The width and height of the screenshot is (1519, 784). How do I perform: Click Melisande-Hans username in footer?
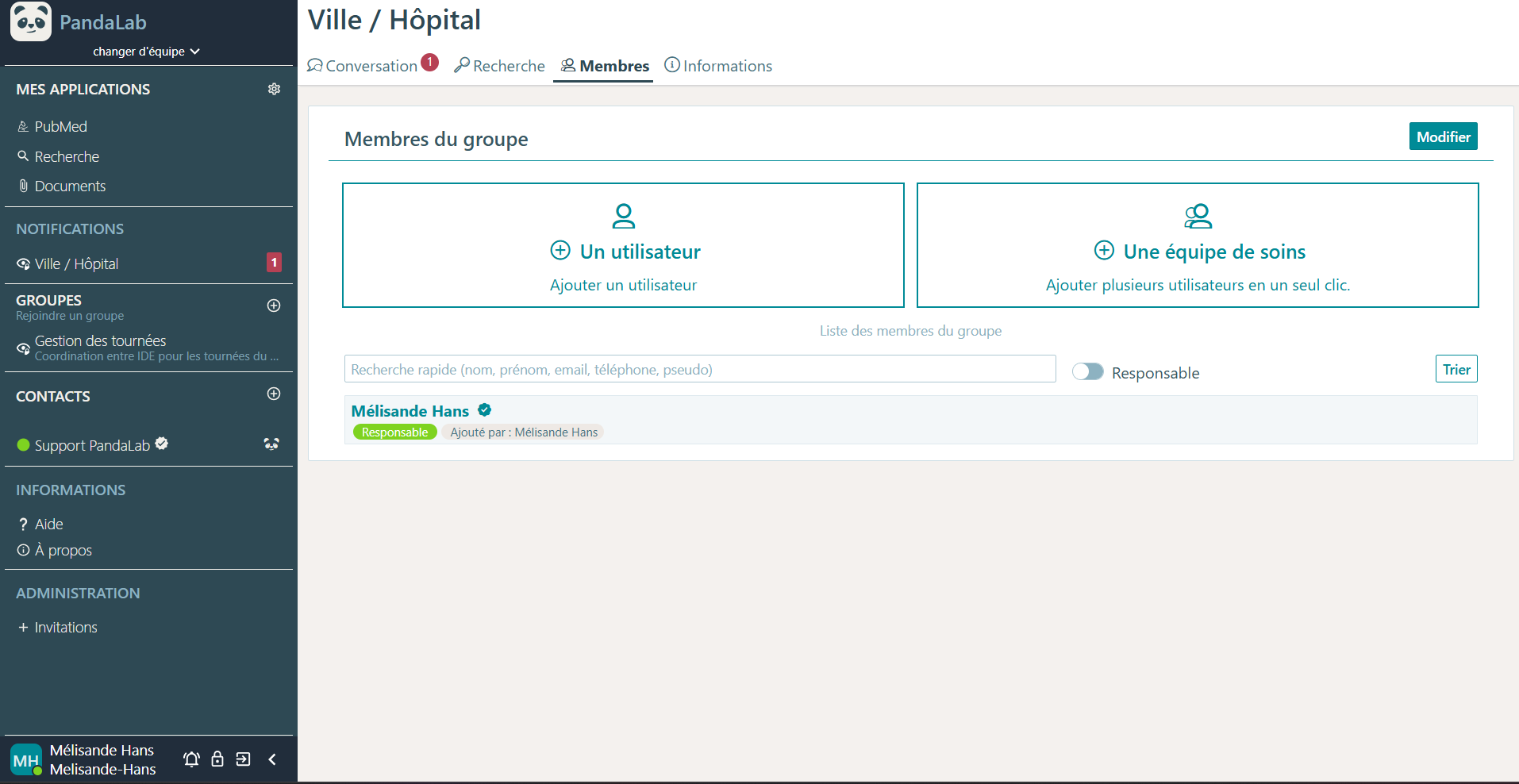(102, 769)
